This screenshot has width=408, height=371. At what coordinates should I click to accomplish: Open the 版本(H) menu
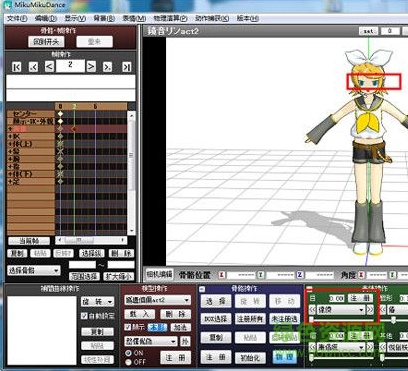[248, 19]
